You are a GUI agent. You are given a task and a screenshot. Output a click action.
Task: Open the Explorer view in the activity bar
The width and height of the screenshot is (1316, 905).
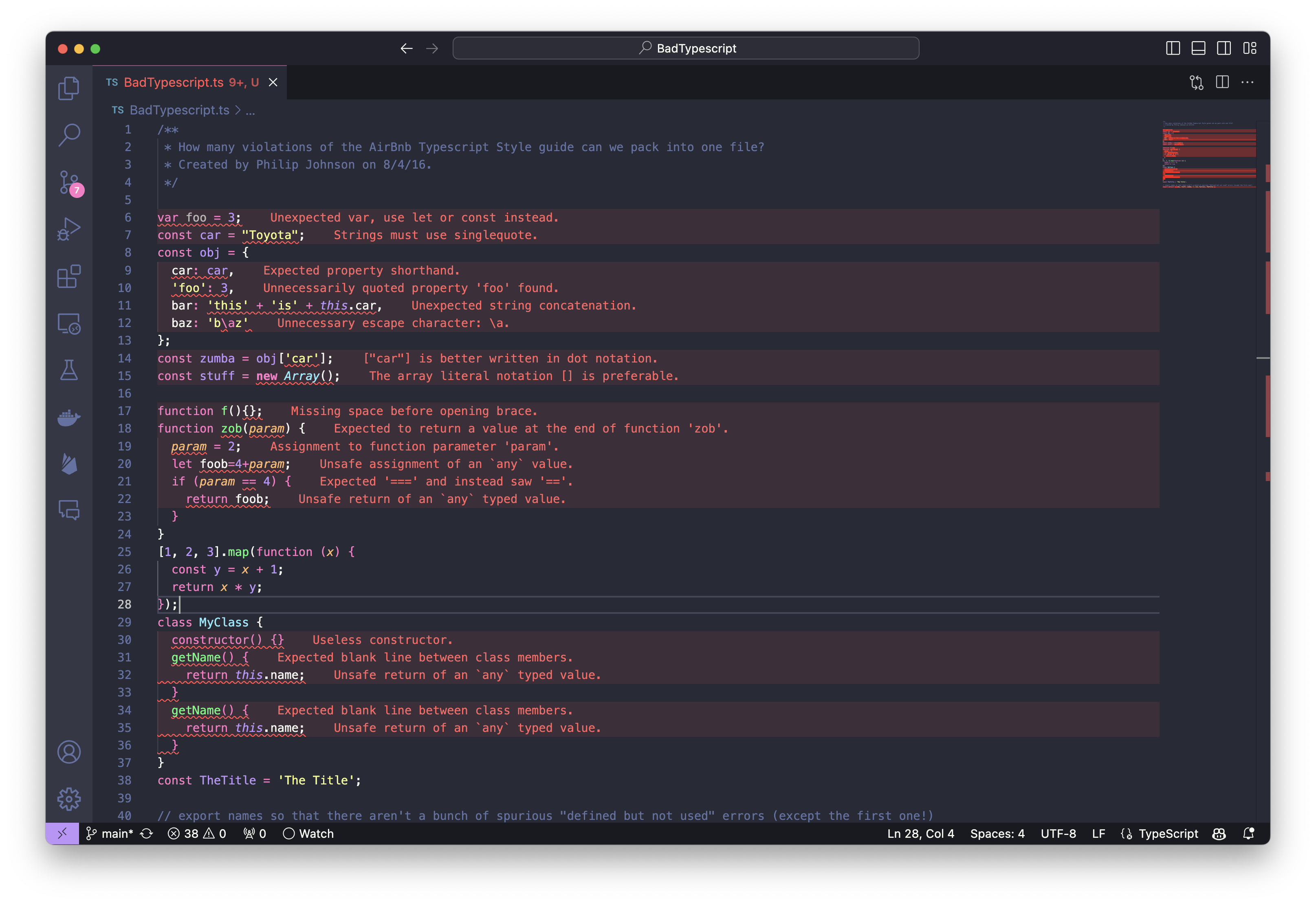click(68, 88)
